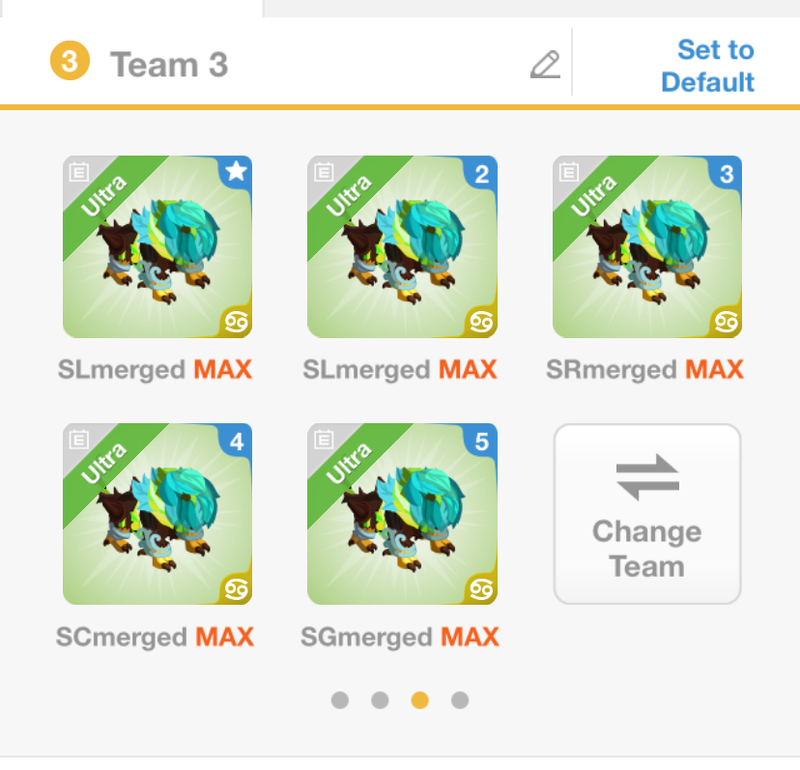Go to second team page dot
The width and height of the screenshot is (800, 770).
click(380, 700)
